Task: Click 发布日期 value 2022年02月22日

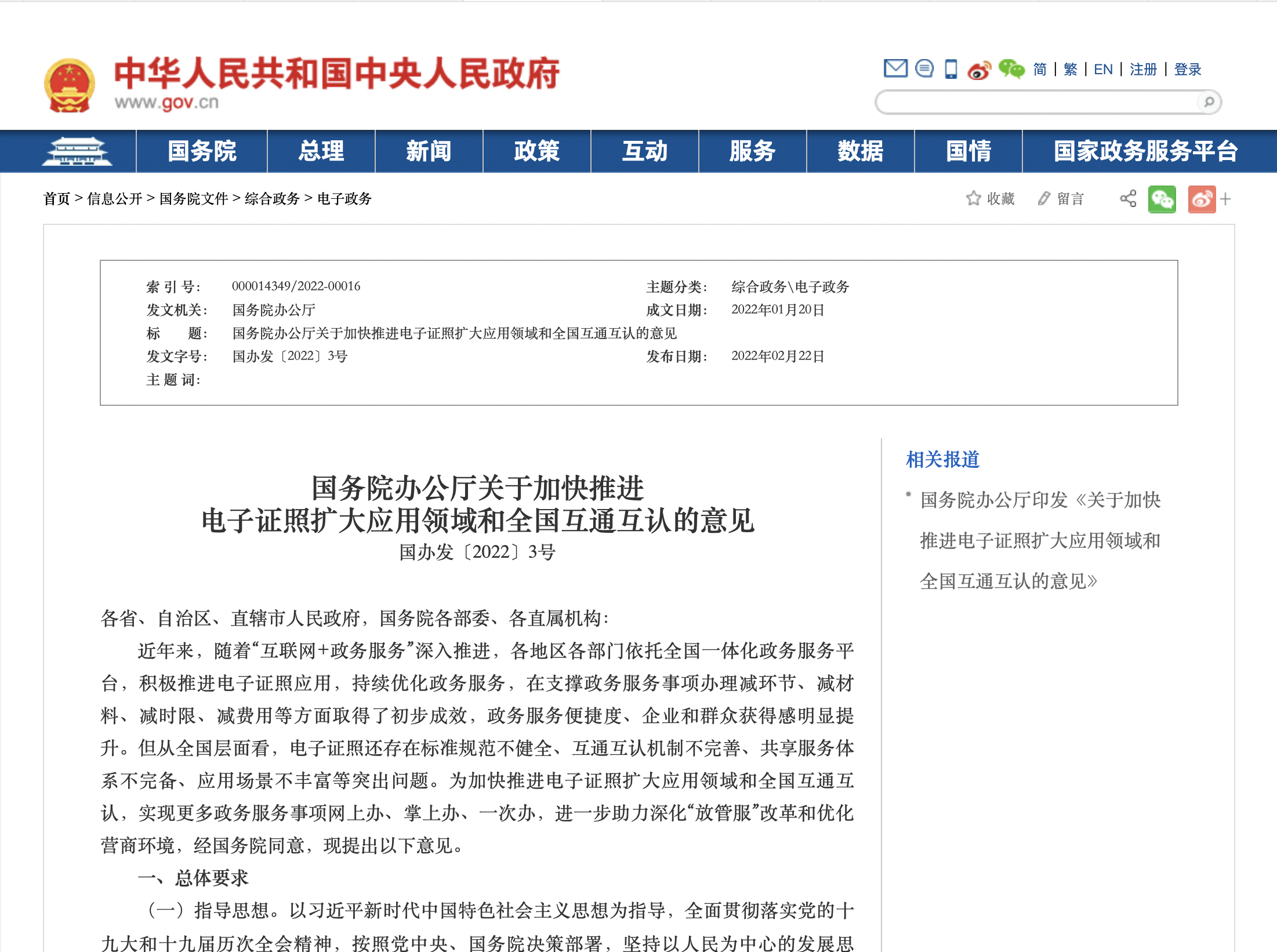Action: (x=778, y=357)
